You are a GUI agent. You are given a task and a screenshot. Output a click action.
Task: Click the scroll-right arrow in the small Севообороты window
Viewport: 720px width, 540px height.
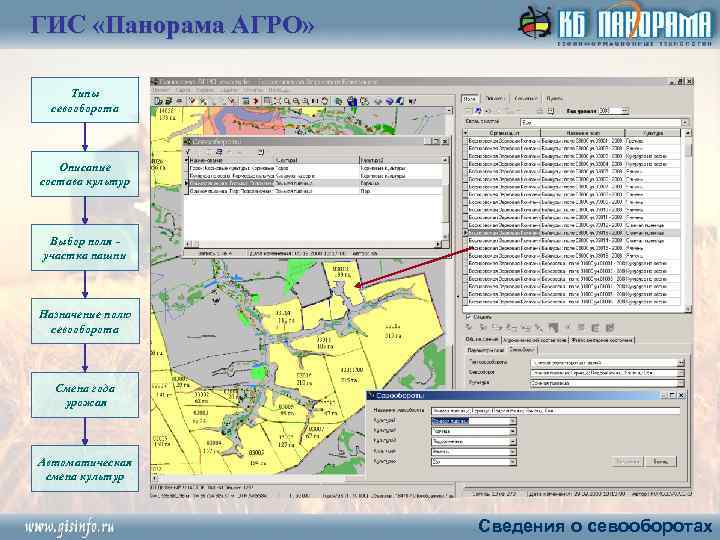click(438, 244)
